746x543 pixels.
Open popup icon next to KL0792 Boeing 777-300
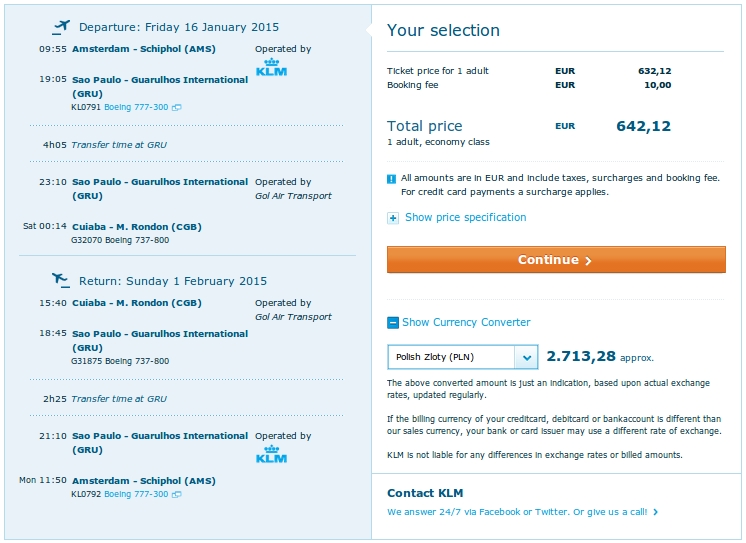(x=177, y=494)
